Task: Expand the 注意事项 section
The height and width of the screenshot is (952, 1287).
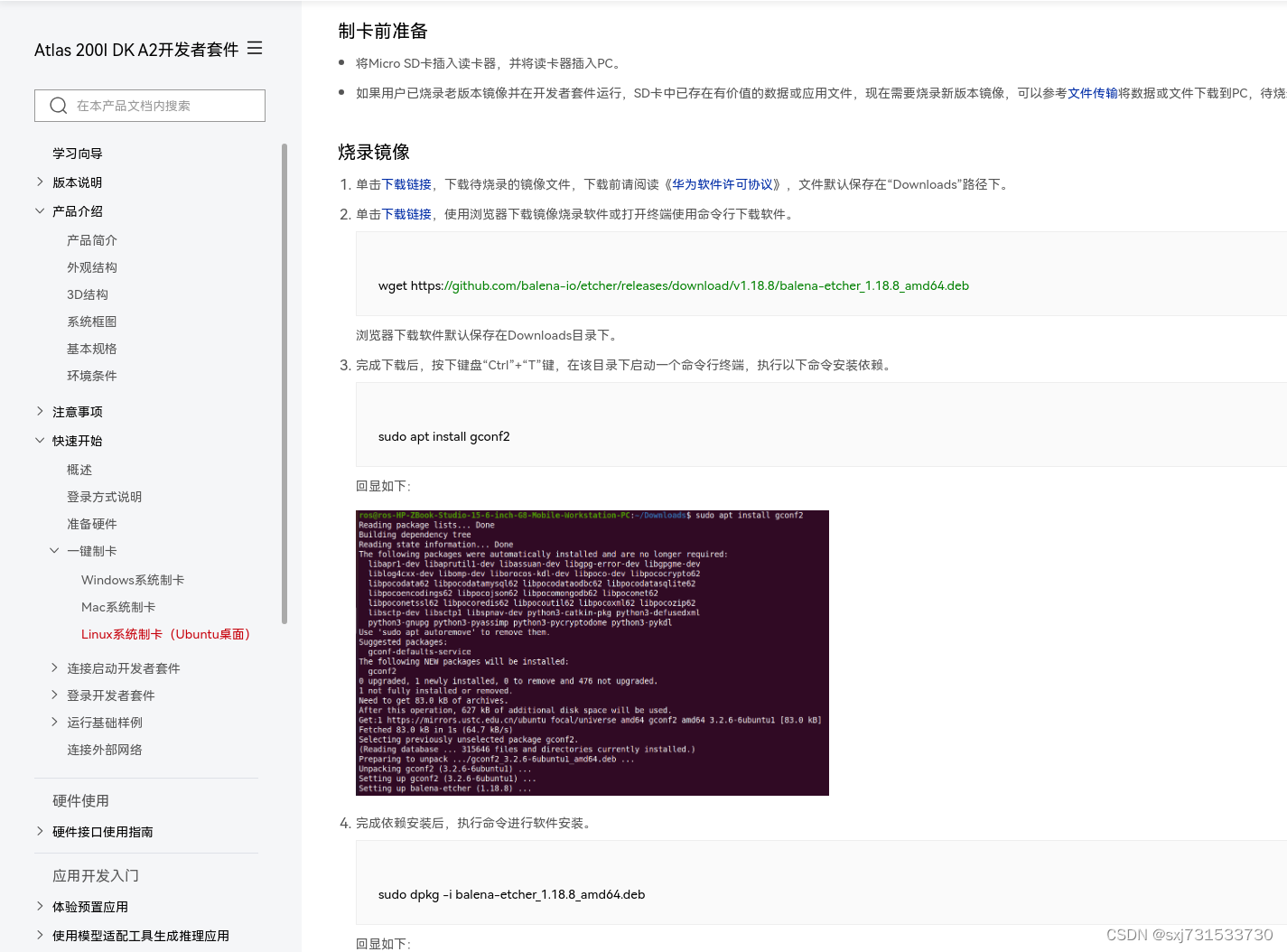Action: pos(41,411)
